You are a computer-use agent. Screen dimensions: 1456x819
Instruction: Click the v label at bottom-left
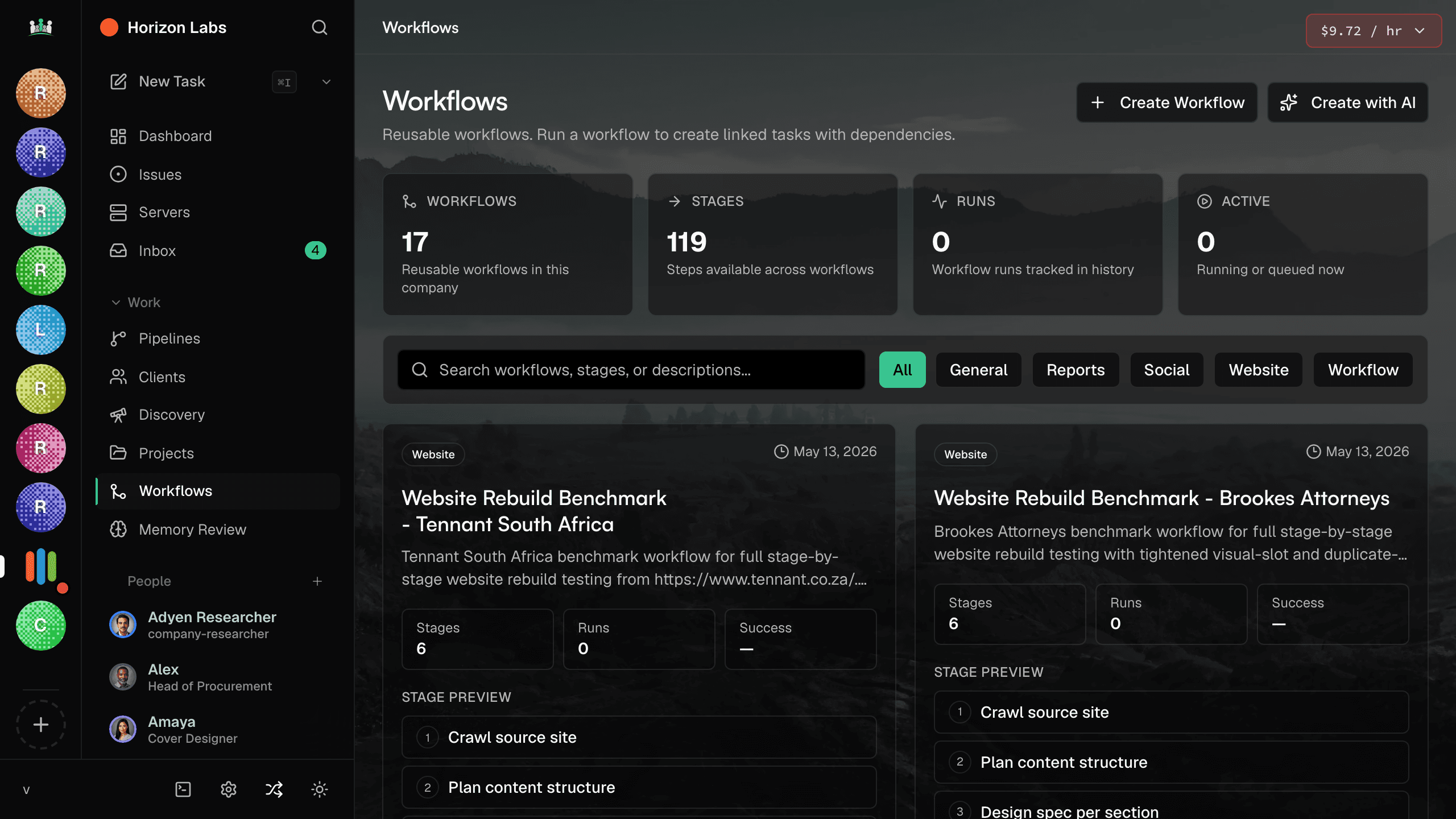coord(26,789)
